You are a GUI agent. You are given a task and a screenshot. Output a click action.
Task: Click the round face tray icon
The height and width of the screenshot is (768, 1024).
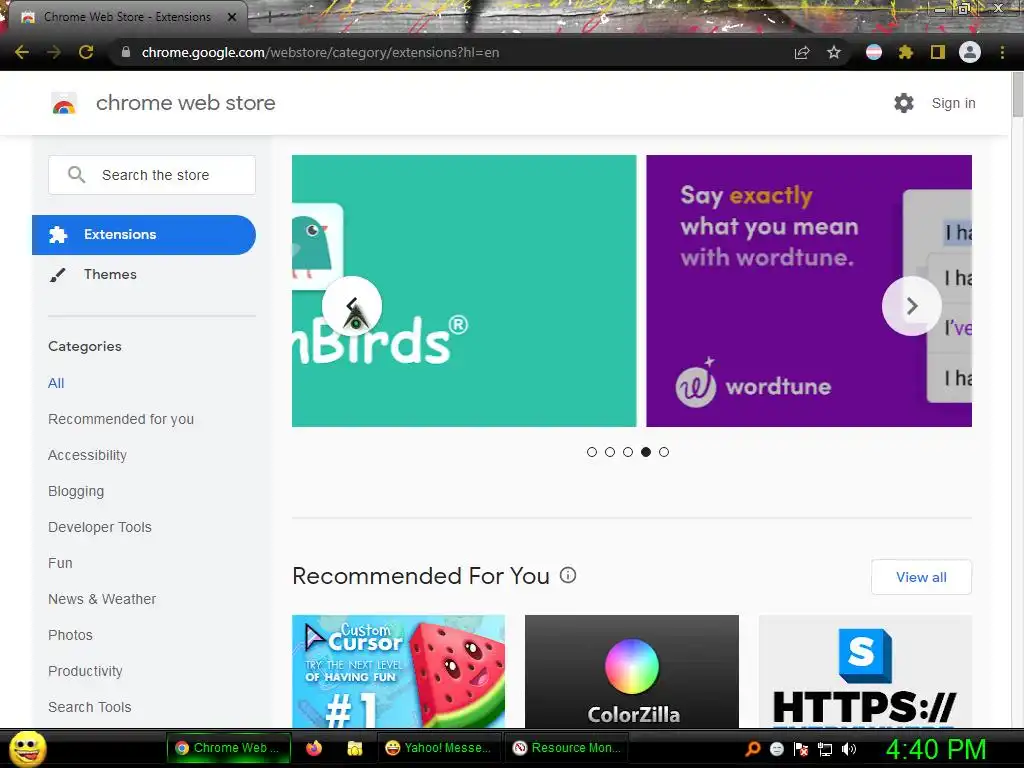776,749
